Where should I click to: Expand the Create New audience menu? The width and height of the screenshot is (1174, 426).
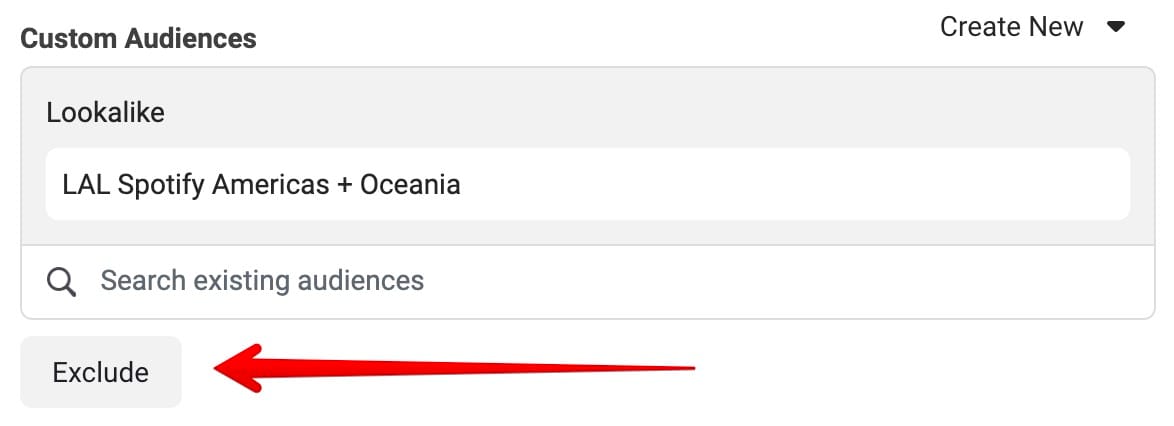pyautogui.click(x=1032, y=27)
